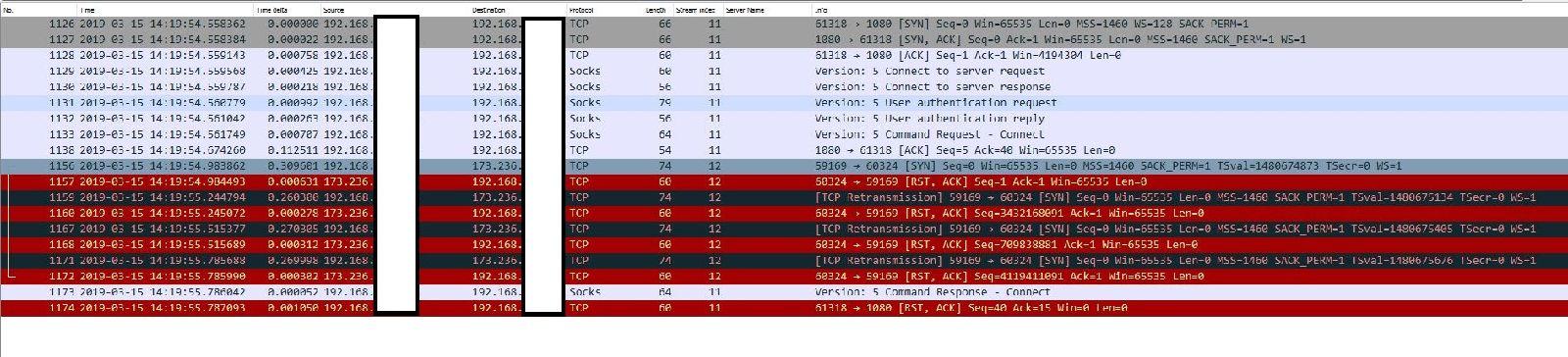The width and height of the screenshot is (1568, 357).
Task: Sort by the Stream index column header
Action: (695, 10)
